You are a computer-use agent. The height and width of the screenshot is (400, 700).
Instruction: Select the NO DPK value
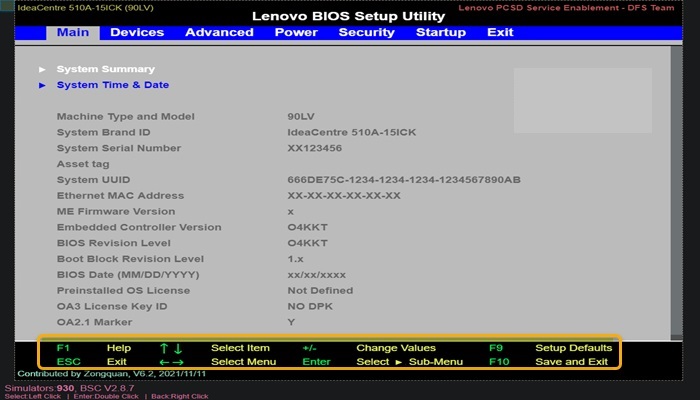(x=310, y=307)
